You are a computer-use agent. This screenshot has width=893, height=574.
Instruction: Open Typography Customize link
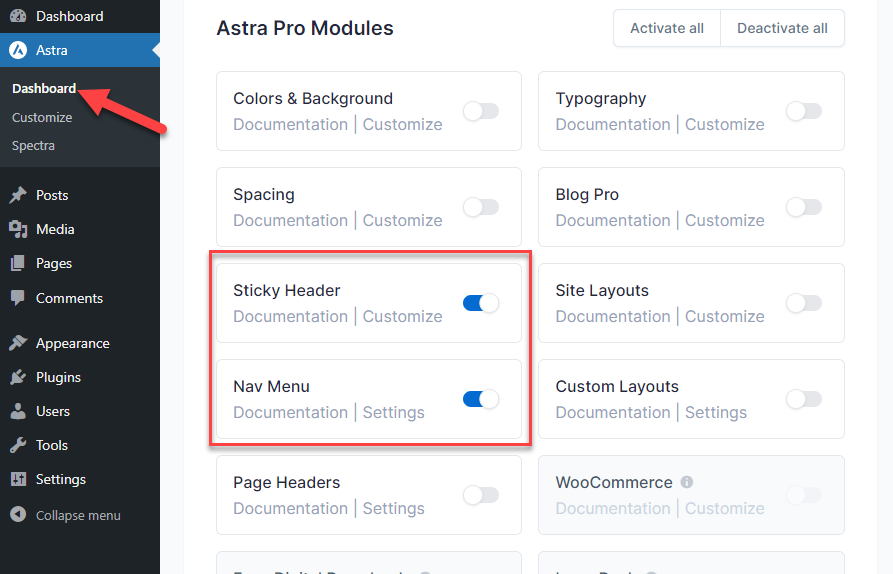(x=725, y=124)
